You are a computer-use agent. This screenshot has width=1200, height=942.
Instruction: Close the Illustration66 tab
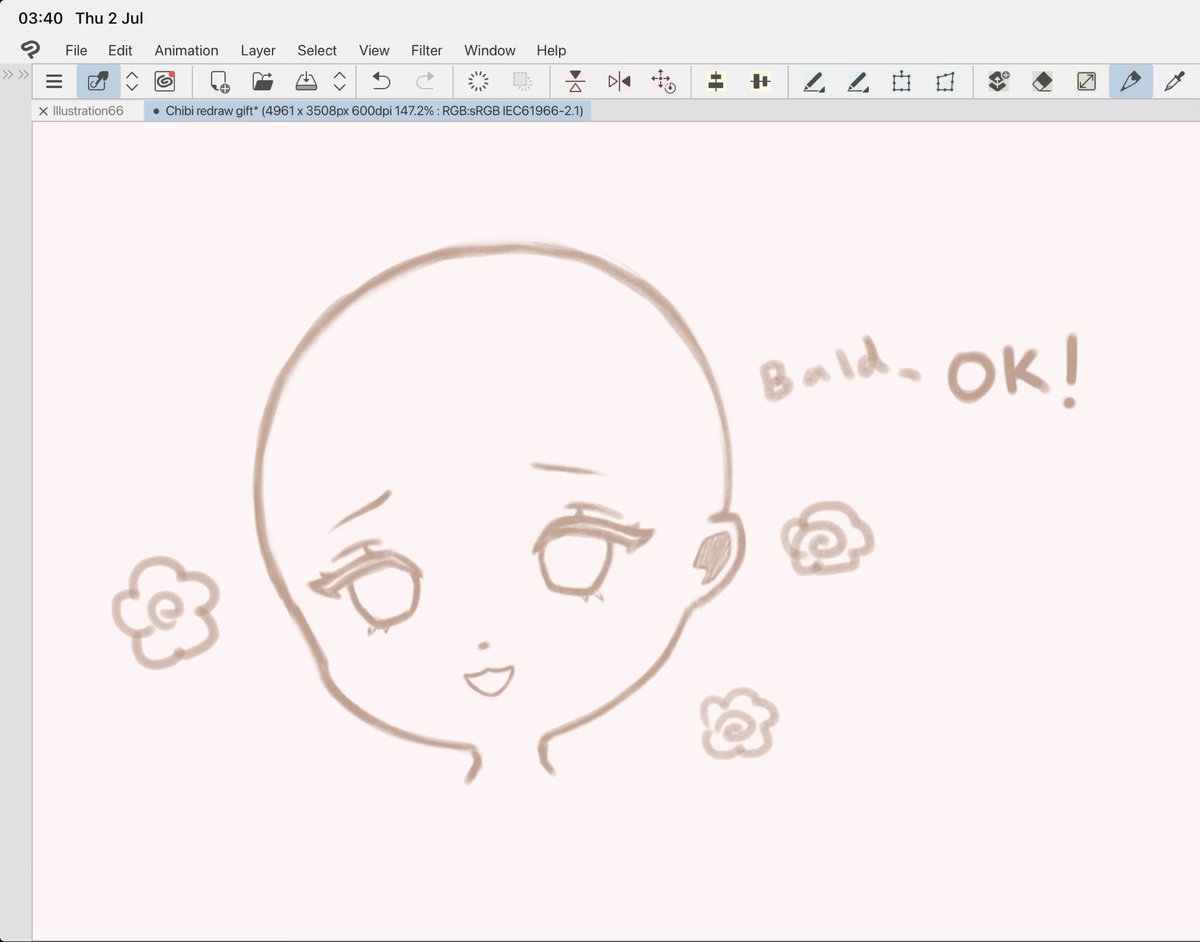[x=43, y=111]
